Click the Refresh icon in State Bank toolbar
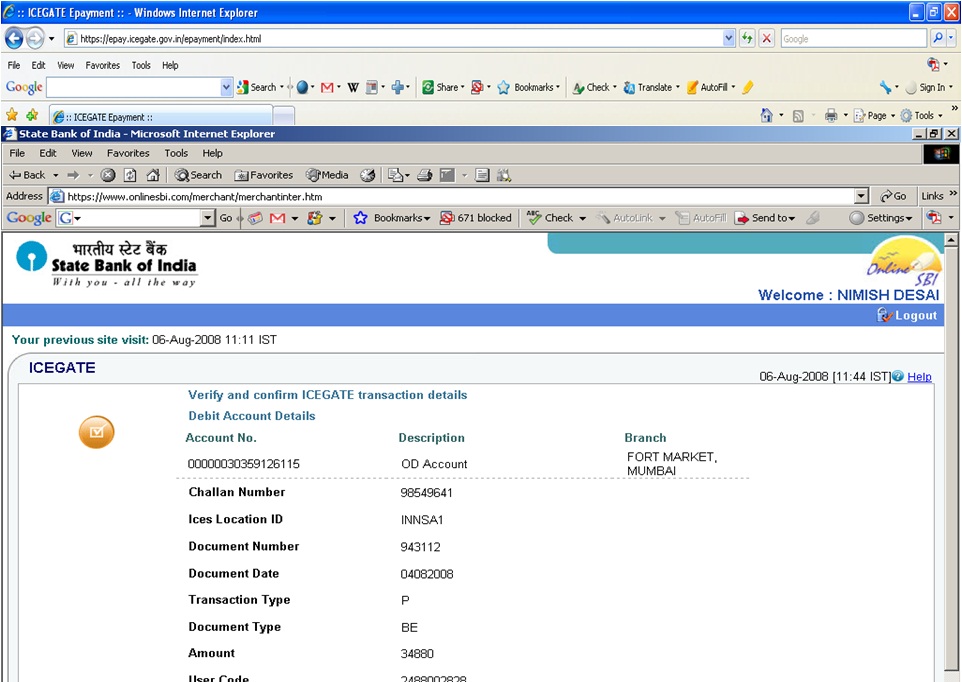The width and height of the screenshot is (962, 682). click(130, 175)
